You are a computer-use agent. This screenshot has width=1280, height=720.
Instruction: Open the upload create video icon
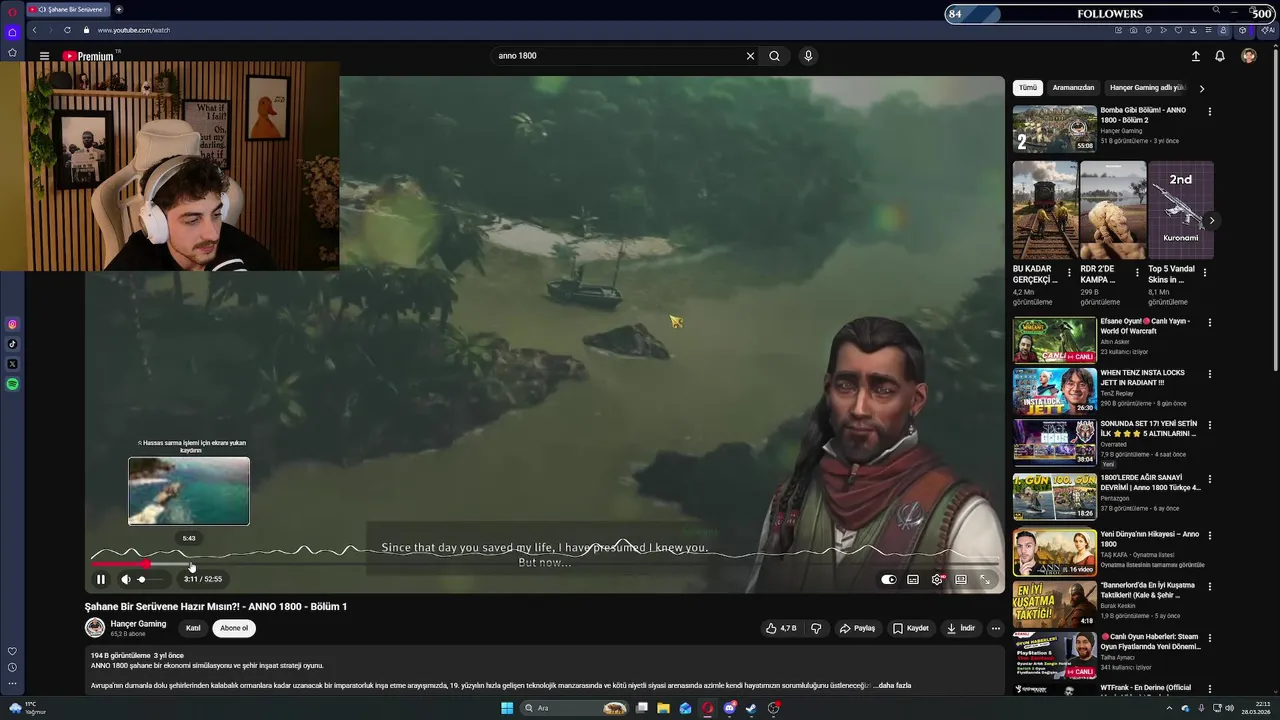click(x=1195, y=56)
